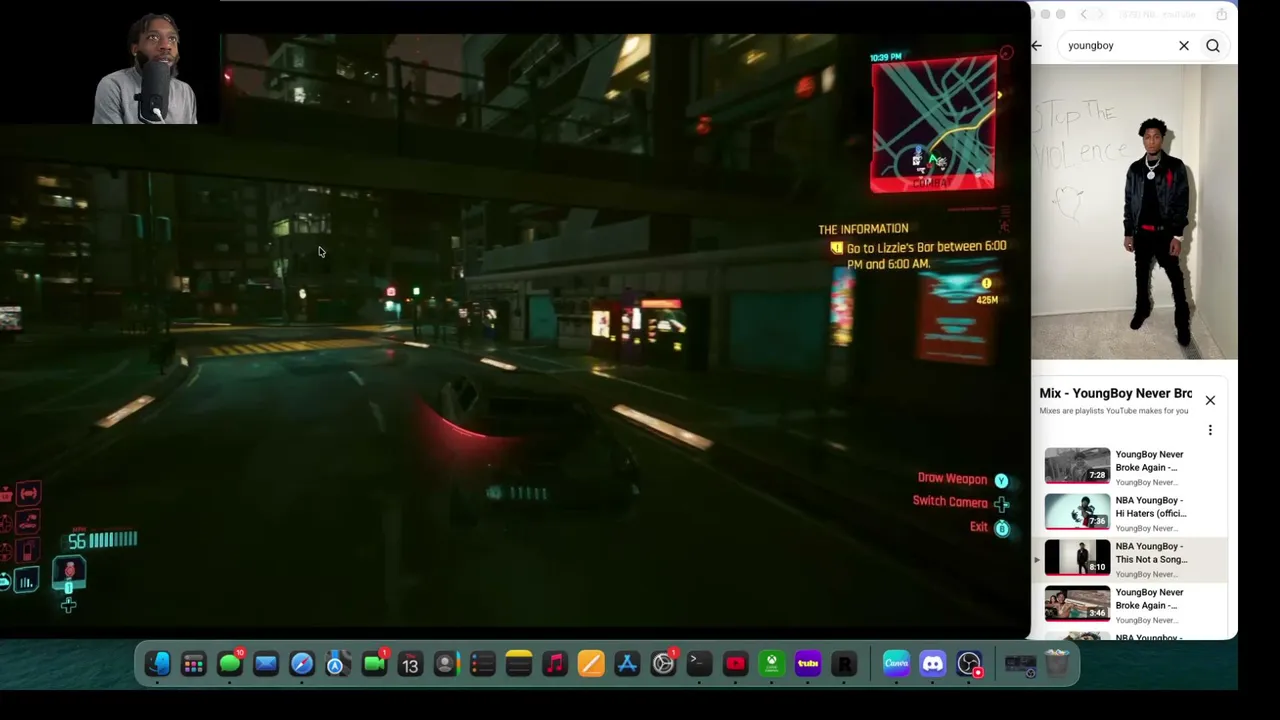The width and height of the screenshot is (1280, 720).
Task: Open the red YouTube dock app
Action: click(735, 663)
